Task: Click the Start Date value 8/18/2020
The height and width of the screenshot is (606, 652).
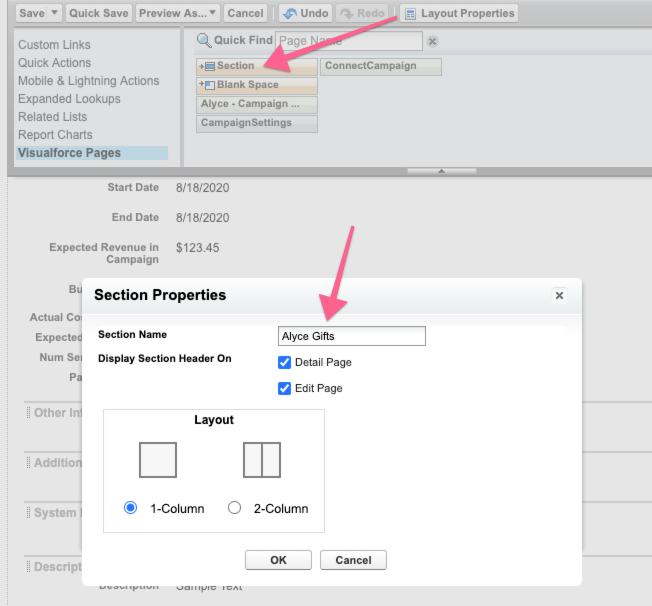Action: [203, 188]
